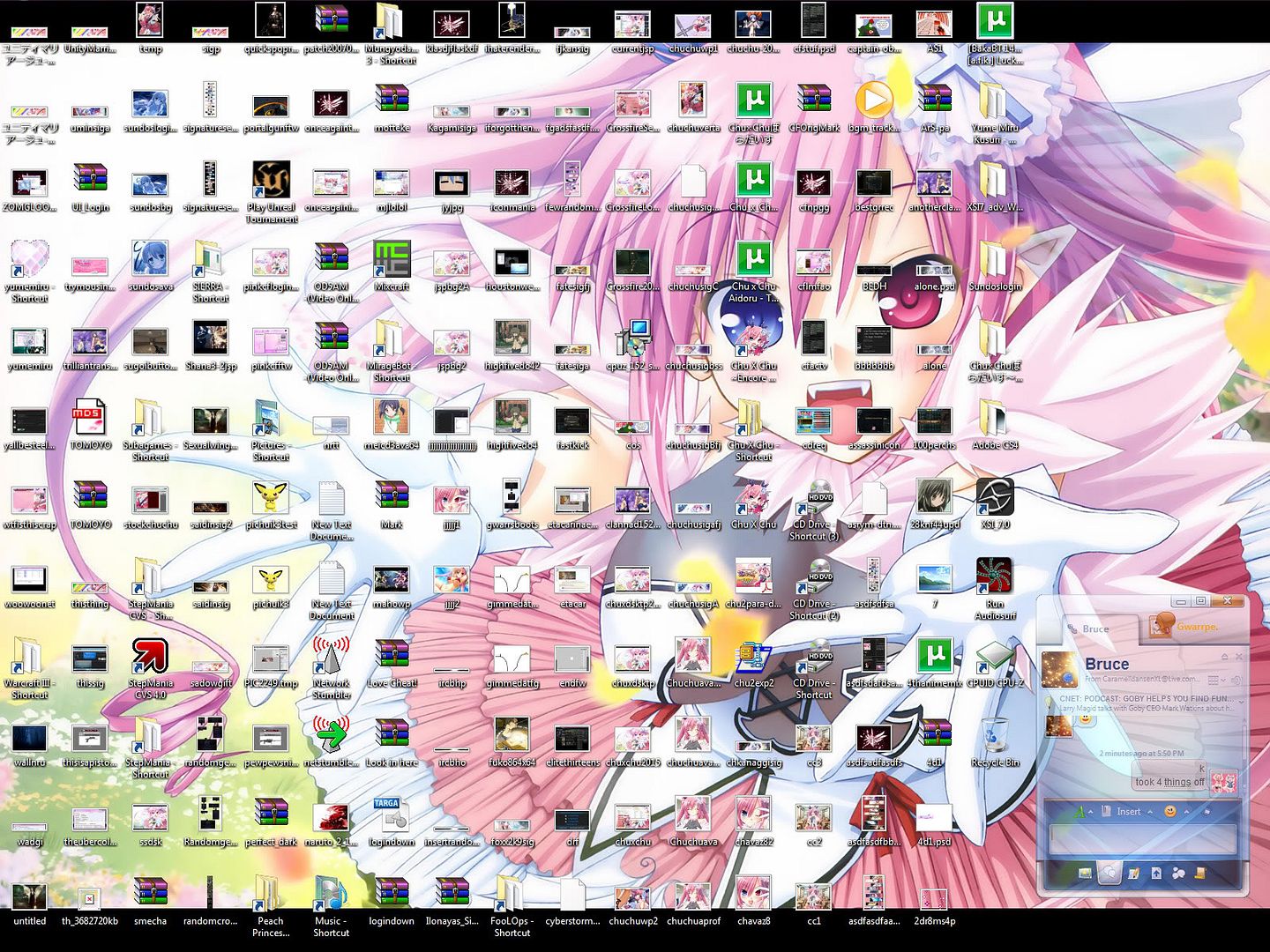1270x952 pixels.
Task: Expand the emoticon picker arrow
Action: (1186, 812)
